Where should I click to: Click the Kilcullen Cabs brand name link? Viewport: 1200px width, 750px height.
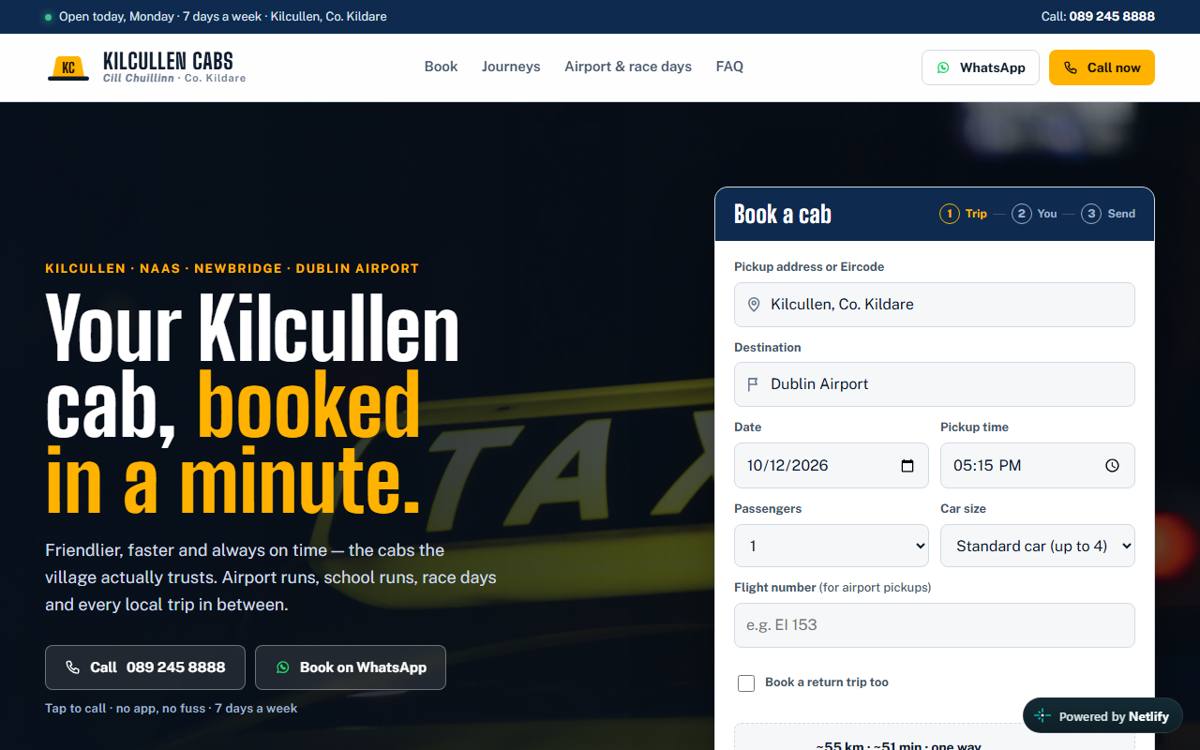168,61
